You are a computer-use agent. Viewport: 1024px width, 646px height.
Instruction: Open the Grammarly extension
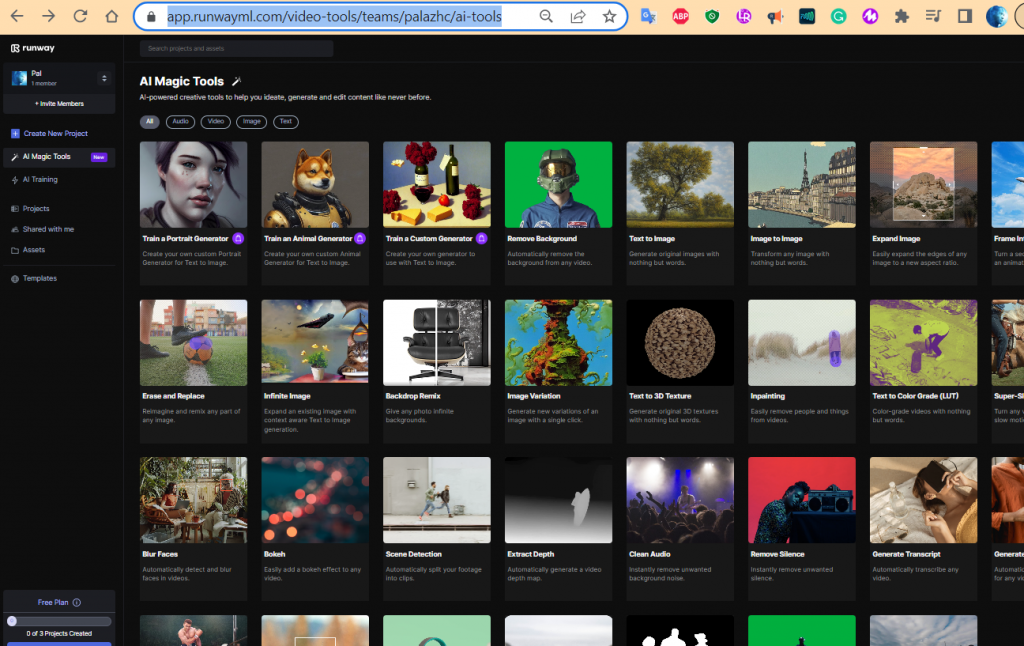tap(839, 16)
